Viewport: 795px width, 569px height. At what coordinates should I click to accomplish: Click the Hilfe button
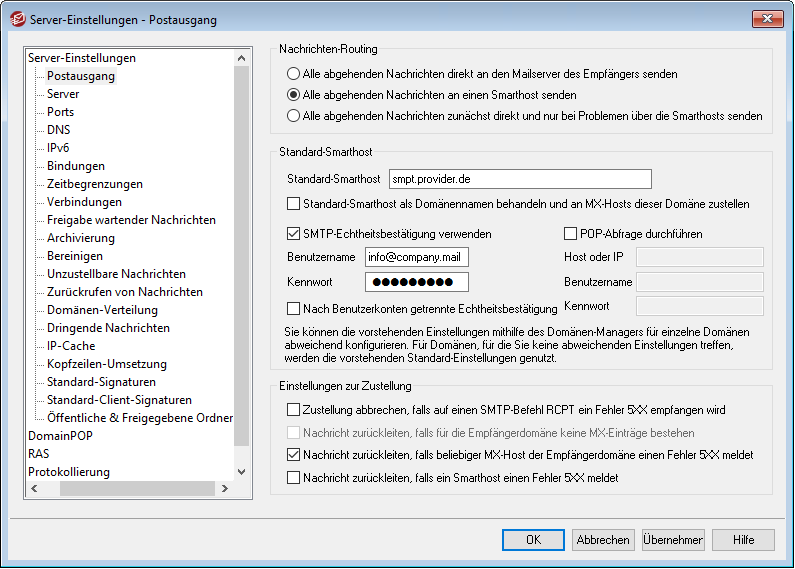(x=743, y=540)
